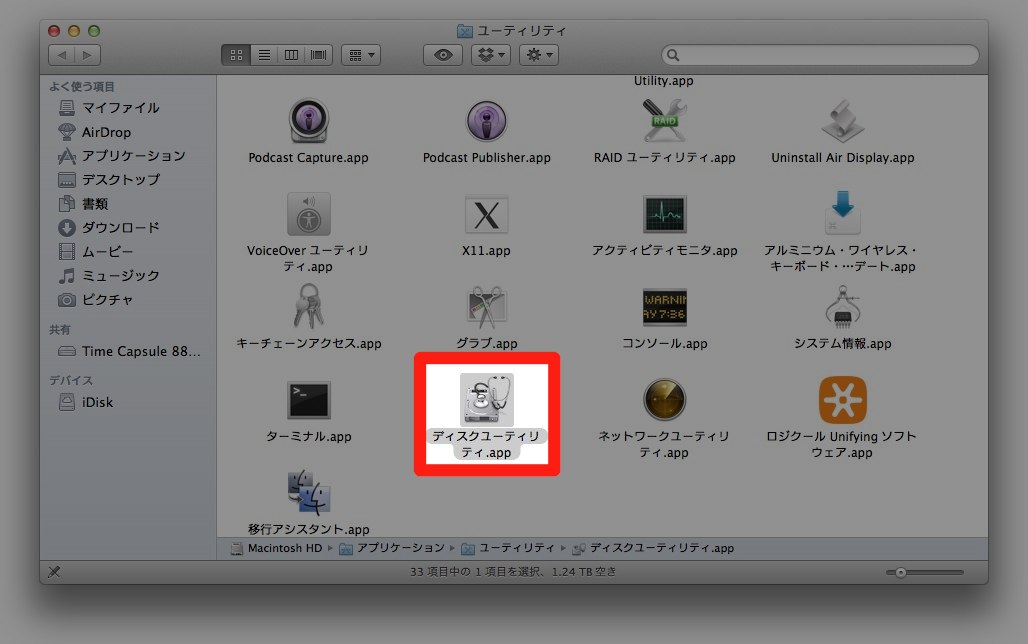Click the Quick Look eye button

pyautogui.click(x=443, y=55)
